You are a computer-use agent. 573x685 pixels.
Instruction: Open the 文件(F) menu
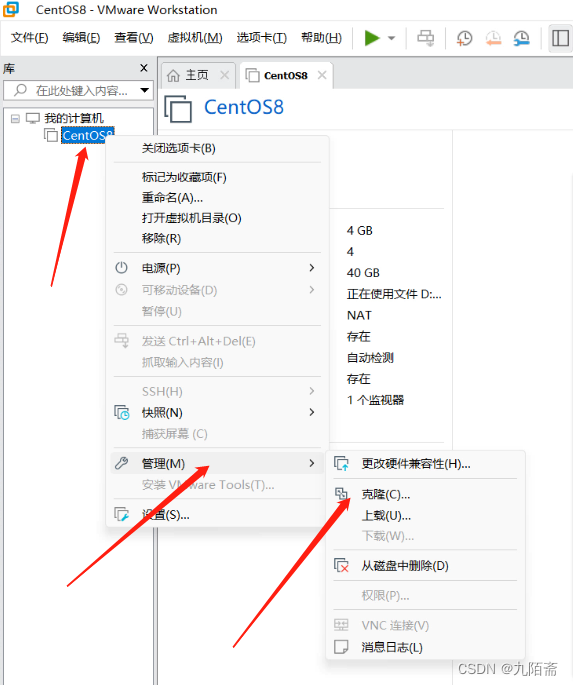coord(29,38)
